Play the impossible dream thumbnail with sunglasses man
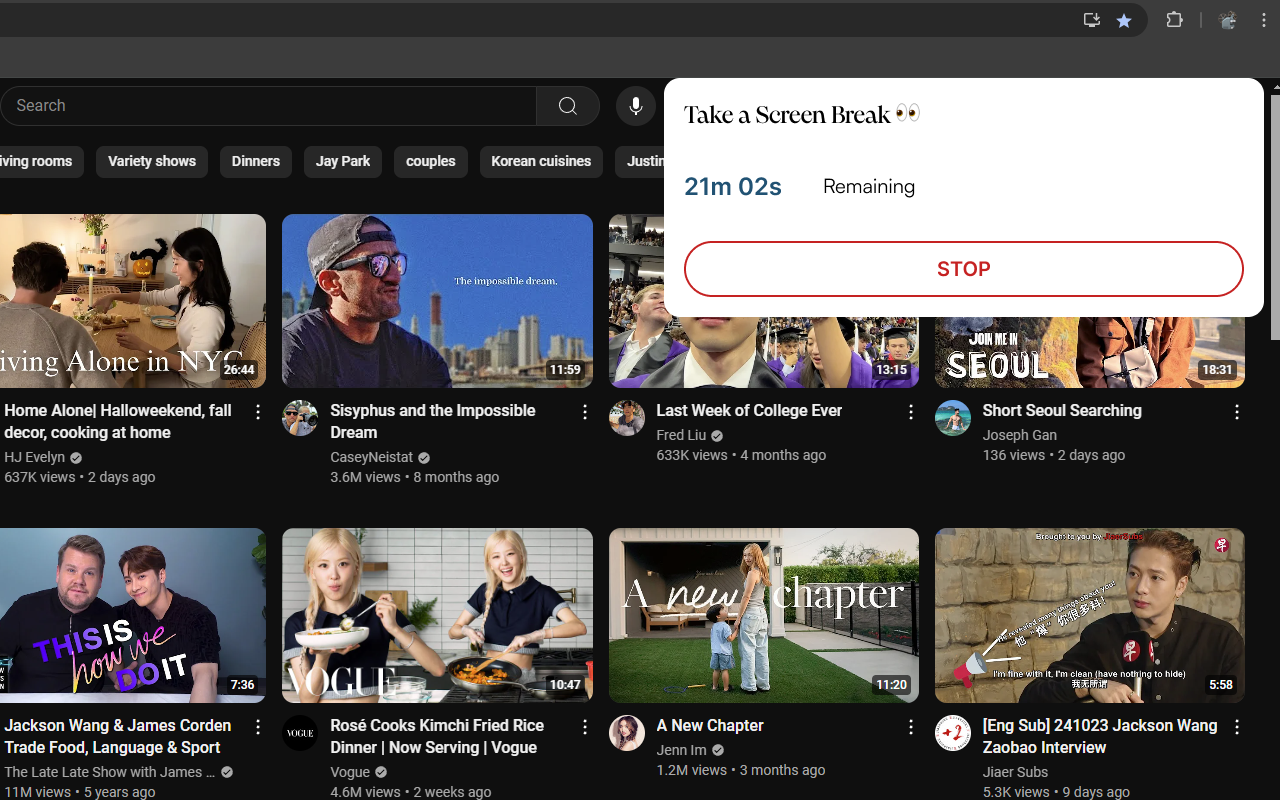 point(437,301)
